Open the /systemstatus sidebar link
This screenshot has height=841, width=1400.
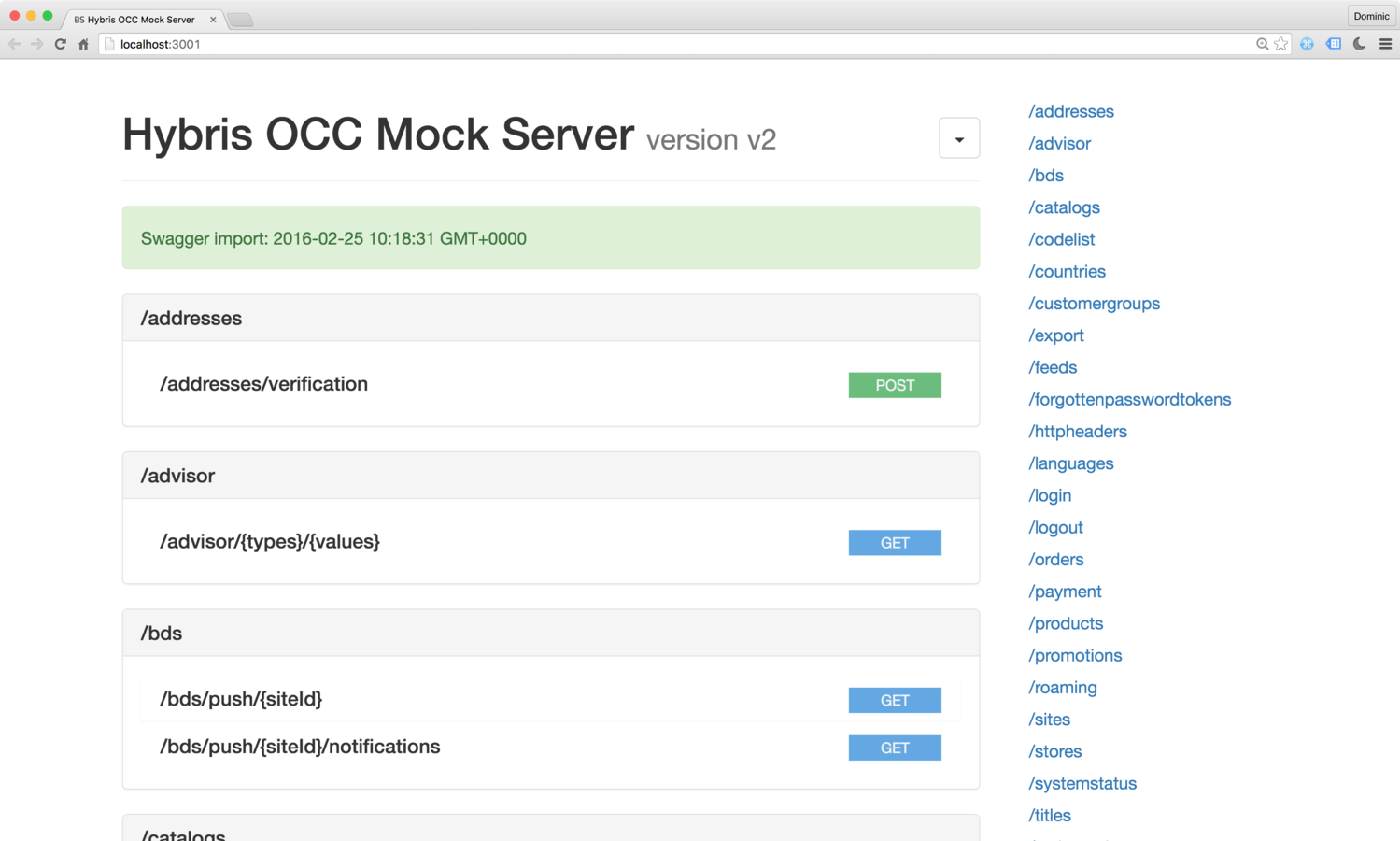click(1082, 783)
